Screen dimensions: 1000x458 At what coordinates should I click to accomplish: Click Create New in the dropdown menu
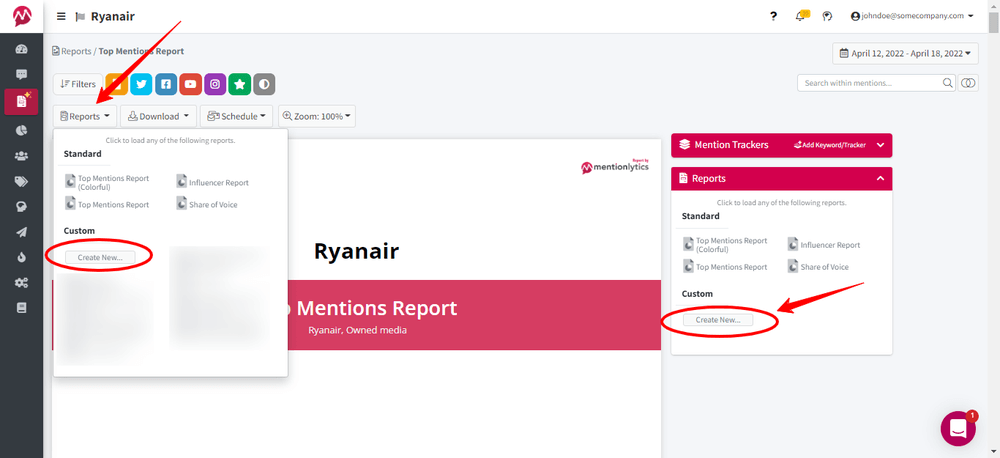(100, 257)
